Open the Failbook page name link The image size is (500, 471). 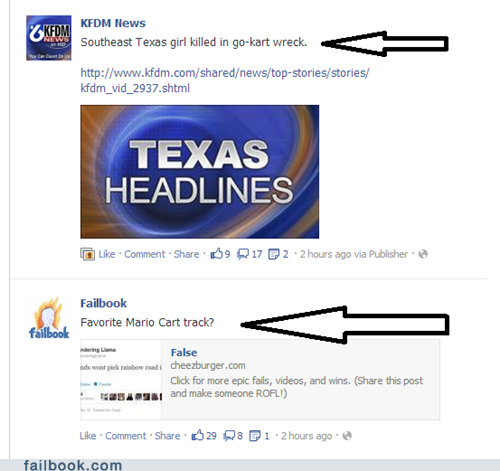[104, 303]
